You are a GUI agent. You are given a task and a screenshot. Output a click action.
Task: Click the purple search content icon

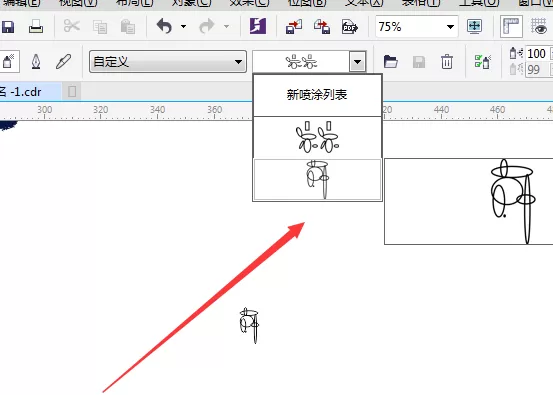pos(258,26)
